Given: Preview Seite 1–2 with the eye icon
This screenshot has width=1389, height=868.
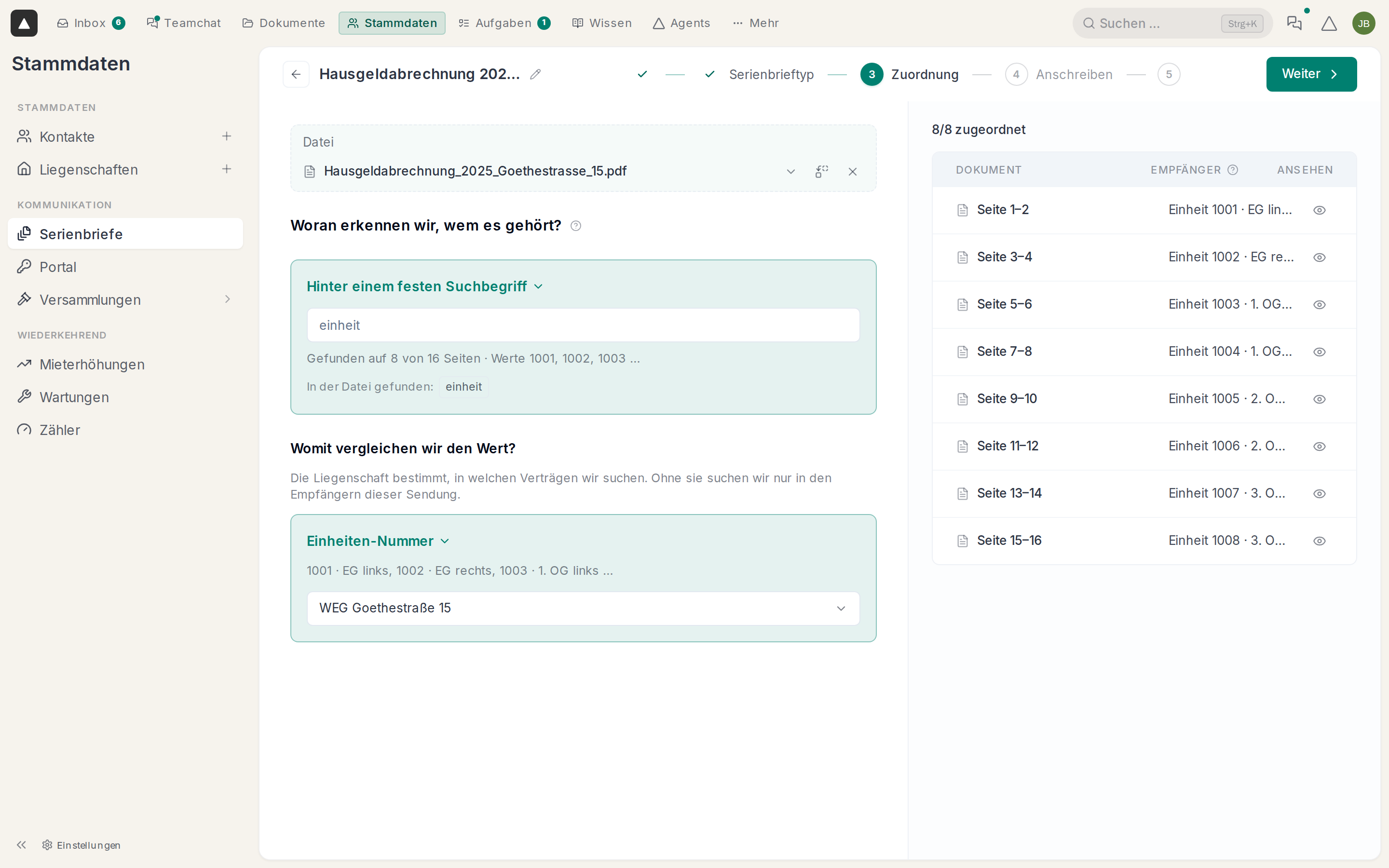Looking at the screenshot, I should tap(1319, 210).
